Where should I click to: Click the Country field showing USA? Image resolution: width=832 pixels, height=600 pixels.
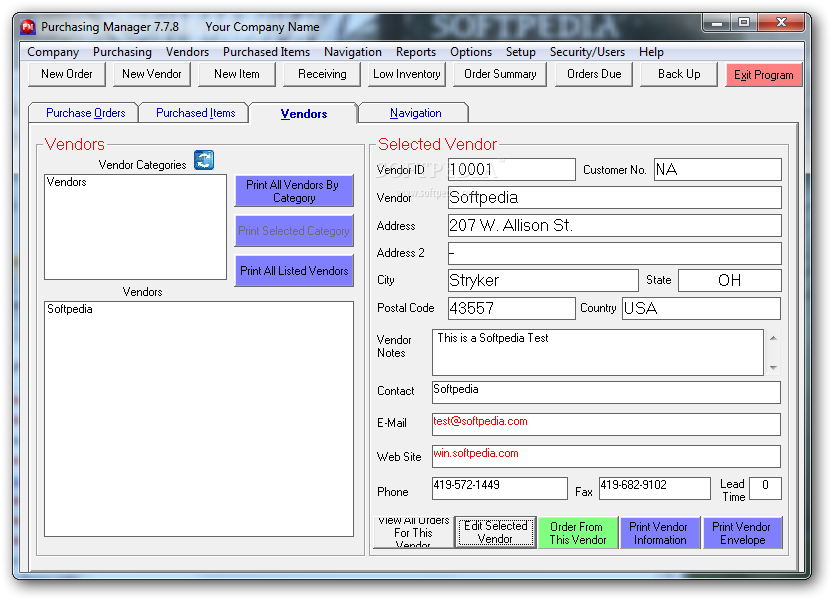[701, 308]
